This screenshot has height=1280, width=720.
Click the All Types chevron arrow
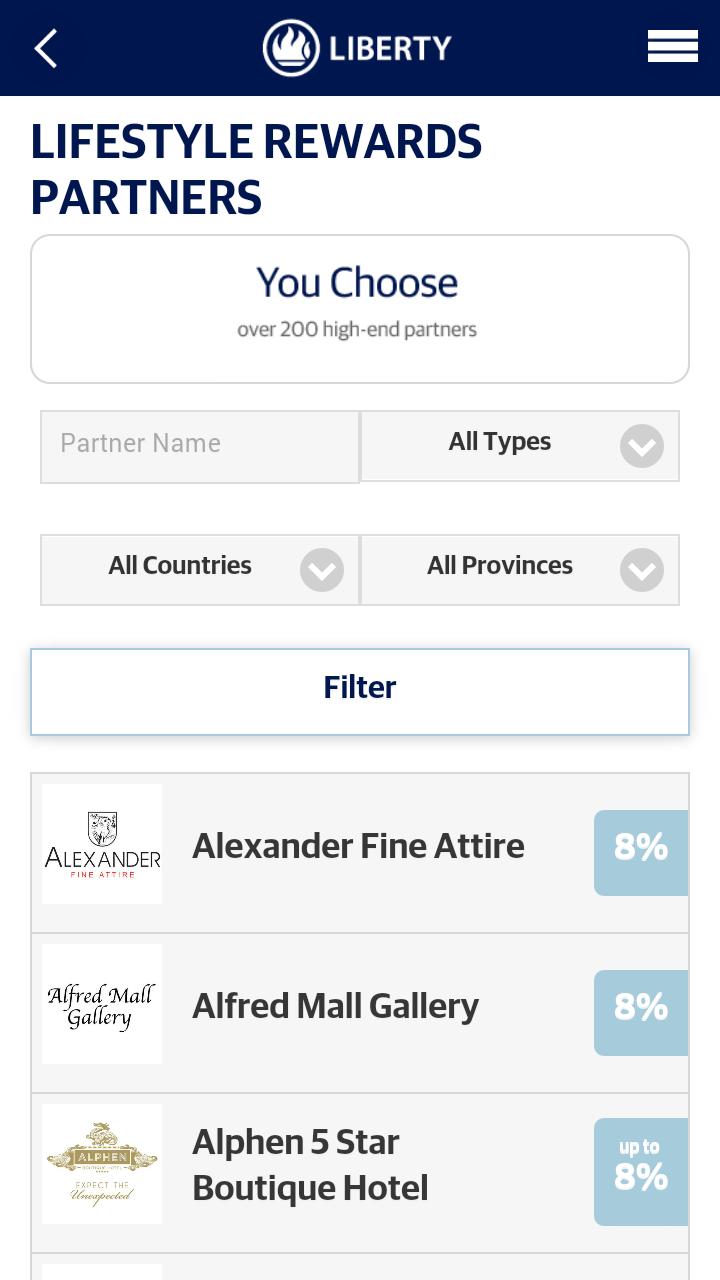click(642, 446)
